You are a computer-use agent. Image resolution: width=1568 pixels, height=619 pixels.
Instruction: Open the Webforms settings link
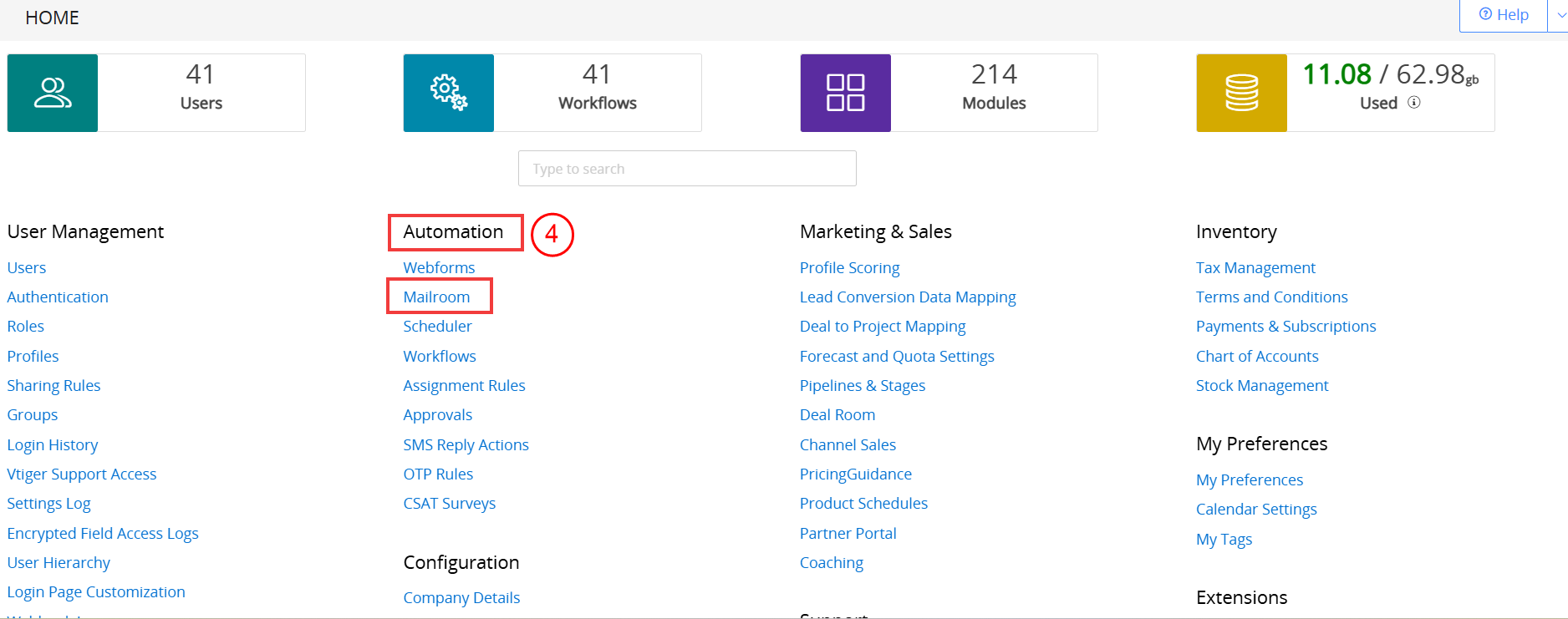(x=439, y=268)
